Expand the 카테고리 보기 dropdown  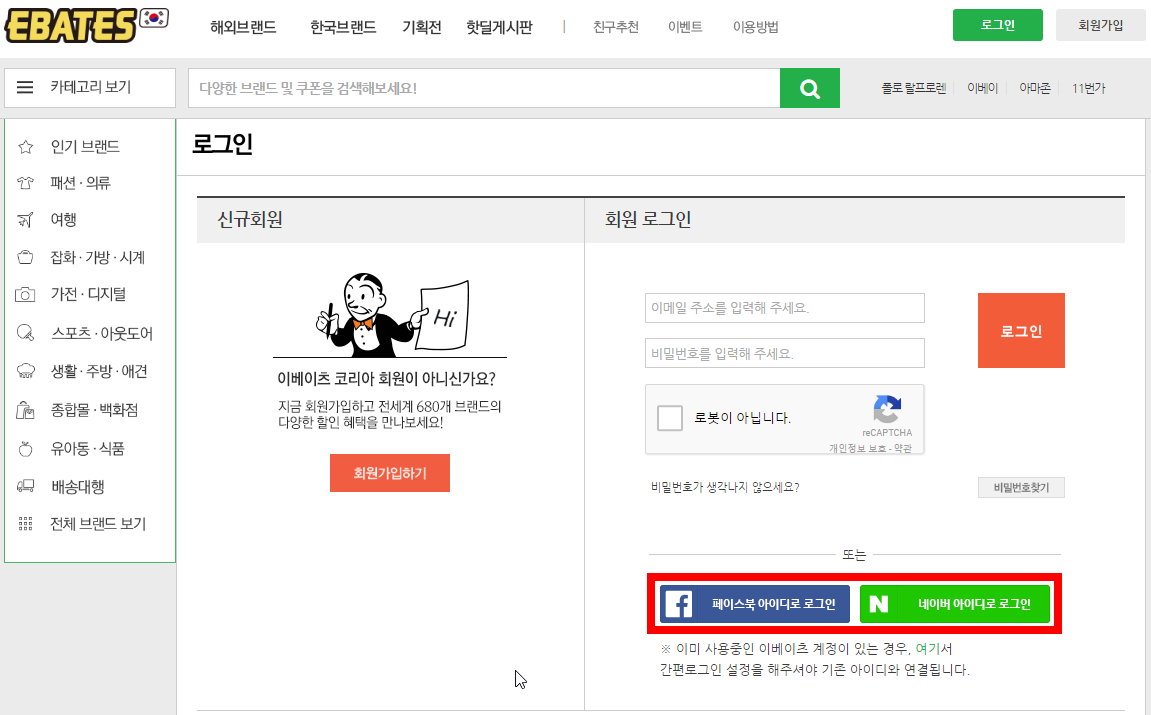click(x=90, y=88)
